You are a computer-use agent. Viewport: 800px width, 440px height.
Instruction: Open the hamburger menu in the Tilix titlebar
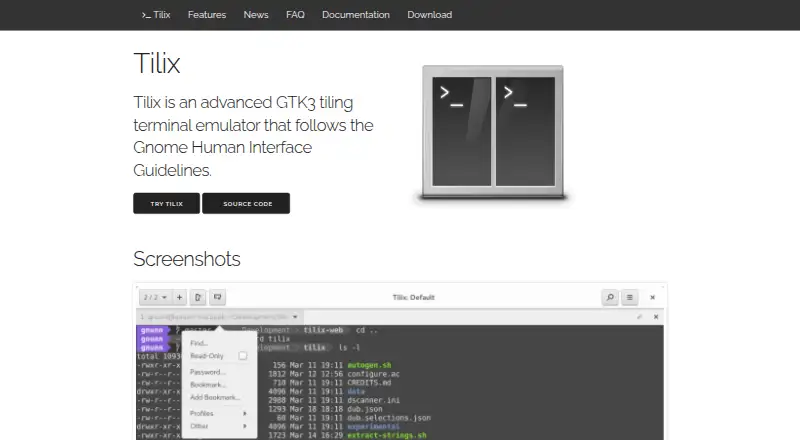[x=630, y=297]
